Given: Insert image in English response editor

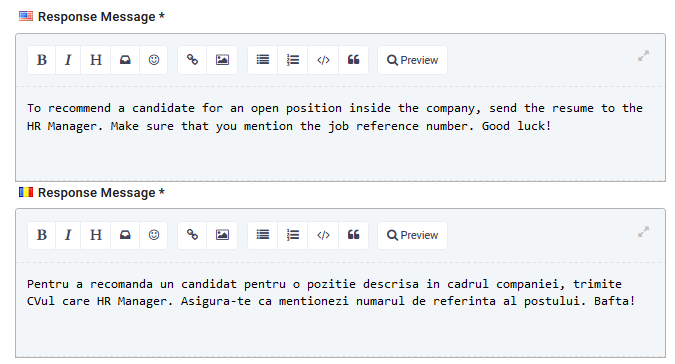Looking at the screenshot, I should click(222, 60).
